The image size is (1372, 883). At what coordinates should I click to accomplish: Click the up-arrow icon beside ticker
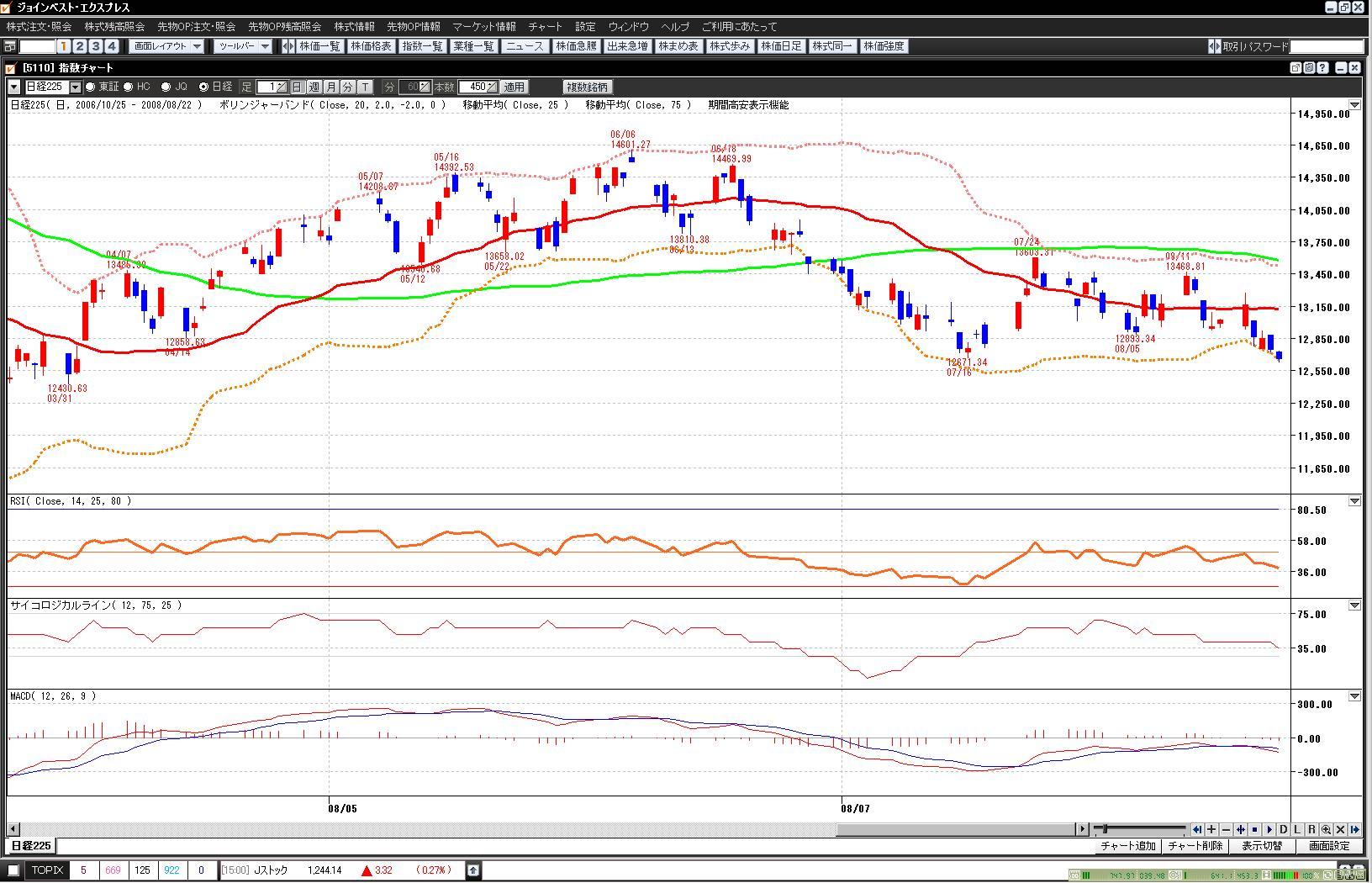coord(472,870)
